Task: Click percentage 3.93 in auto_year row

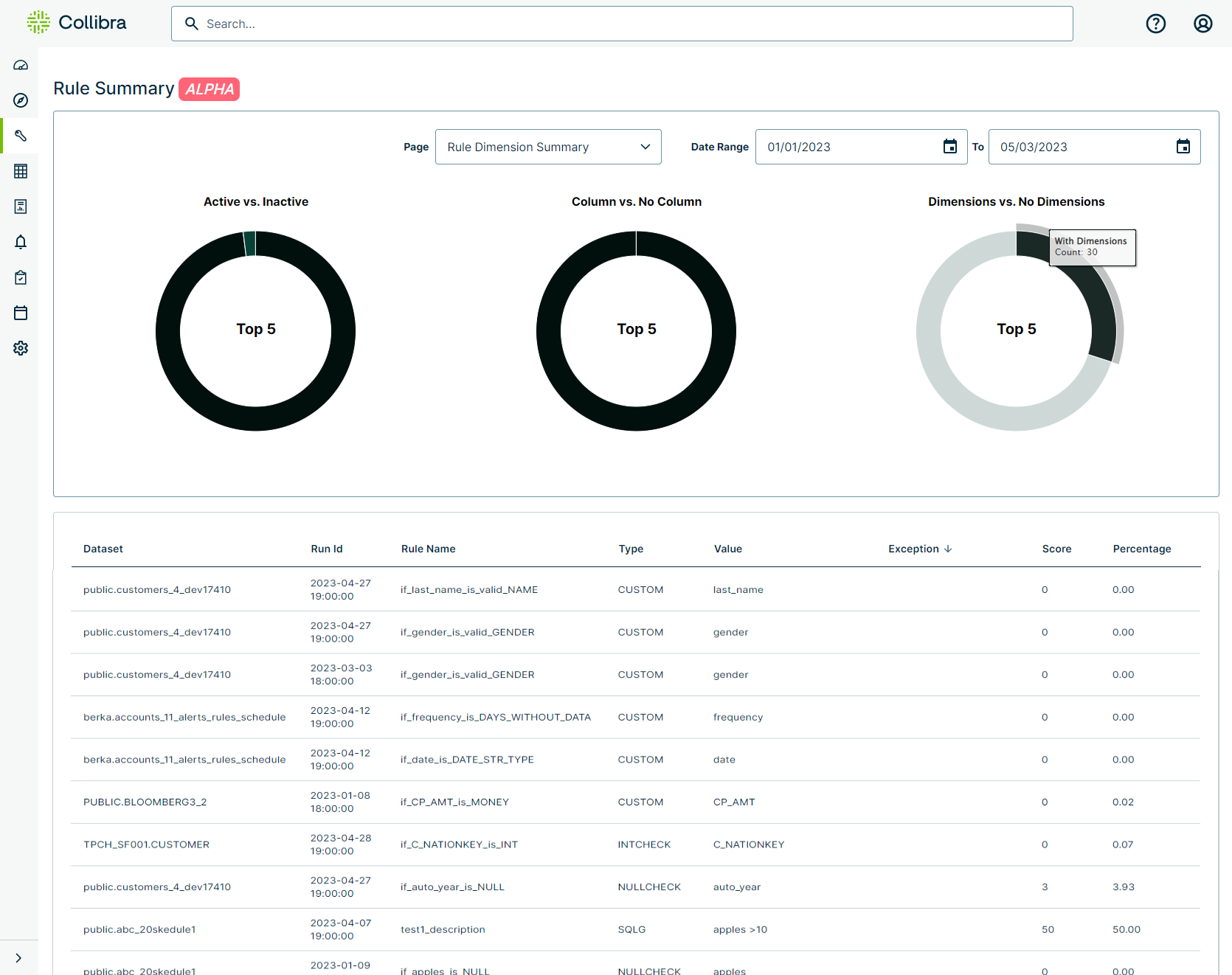Action: 1124,887
